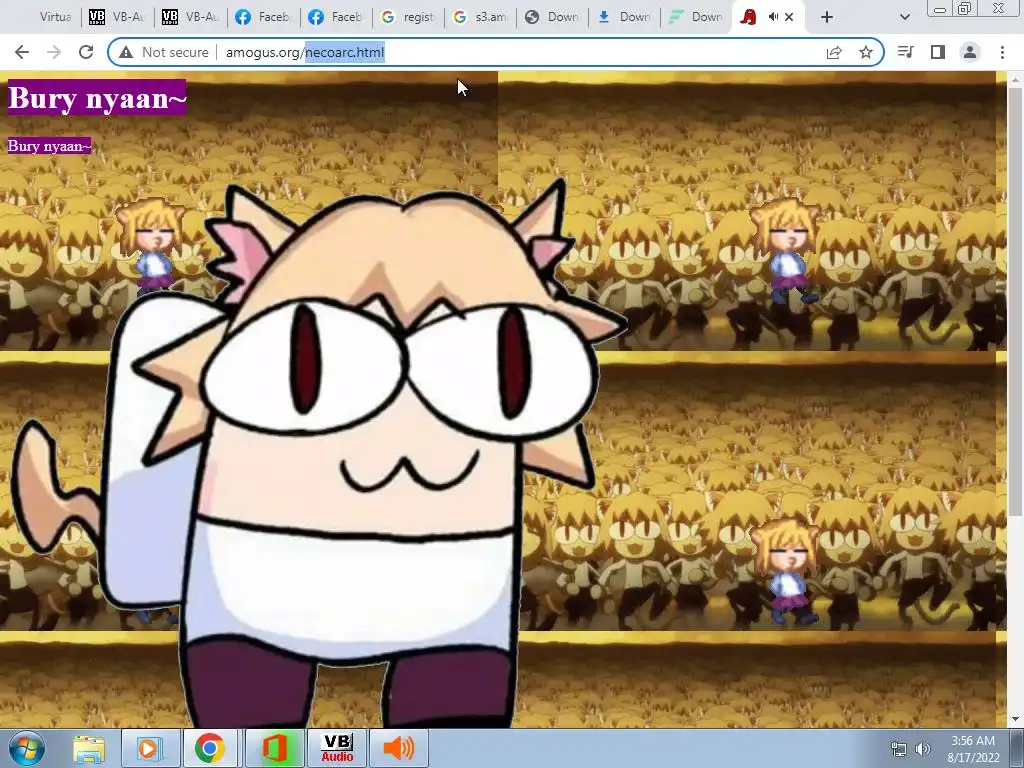Click the large Bury nyaan~ heading
Screen dimensions: 1024x768
coord(97,98)
